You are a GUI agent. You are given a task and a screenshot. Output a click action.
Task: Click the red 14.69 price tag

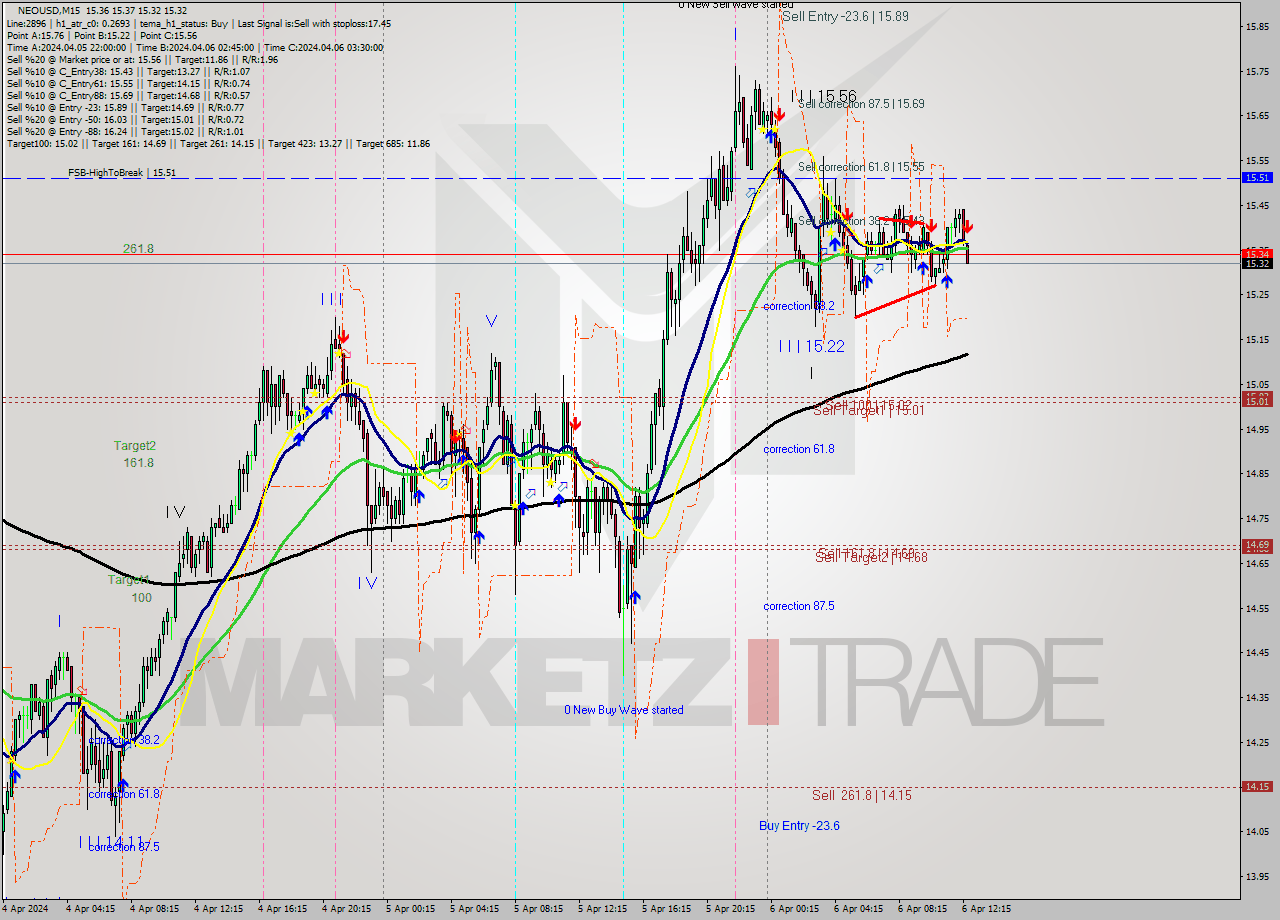click(x=1256, y=546)
